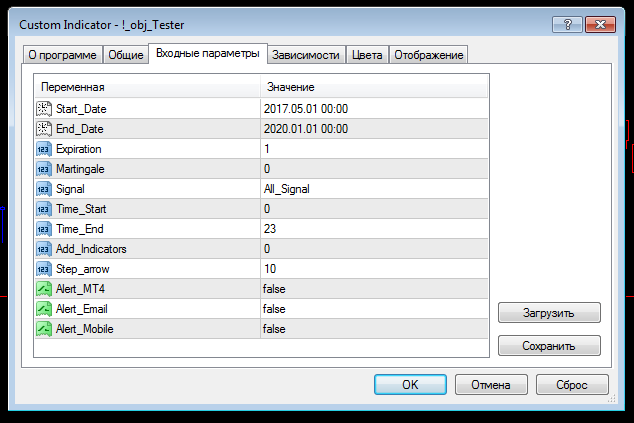Open the question mark help button
The image size is (634, 423).
click(567, 25)
